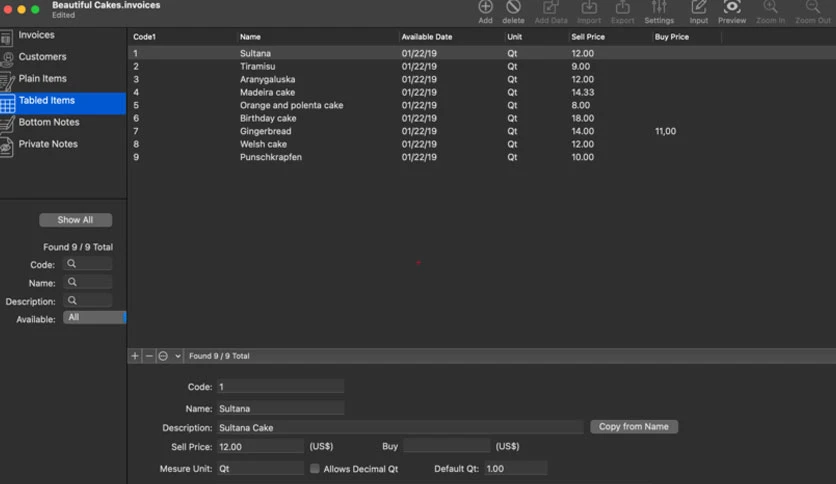Click the Show All button

(76, 220)
